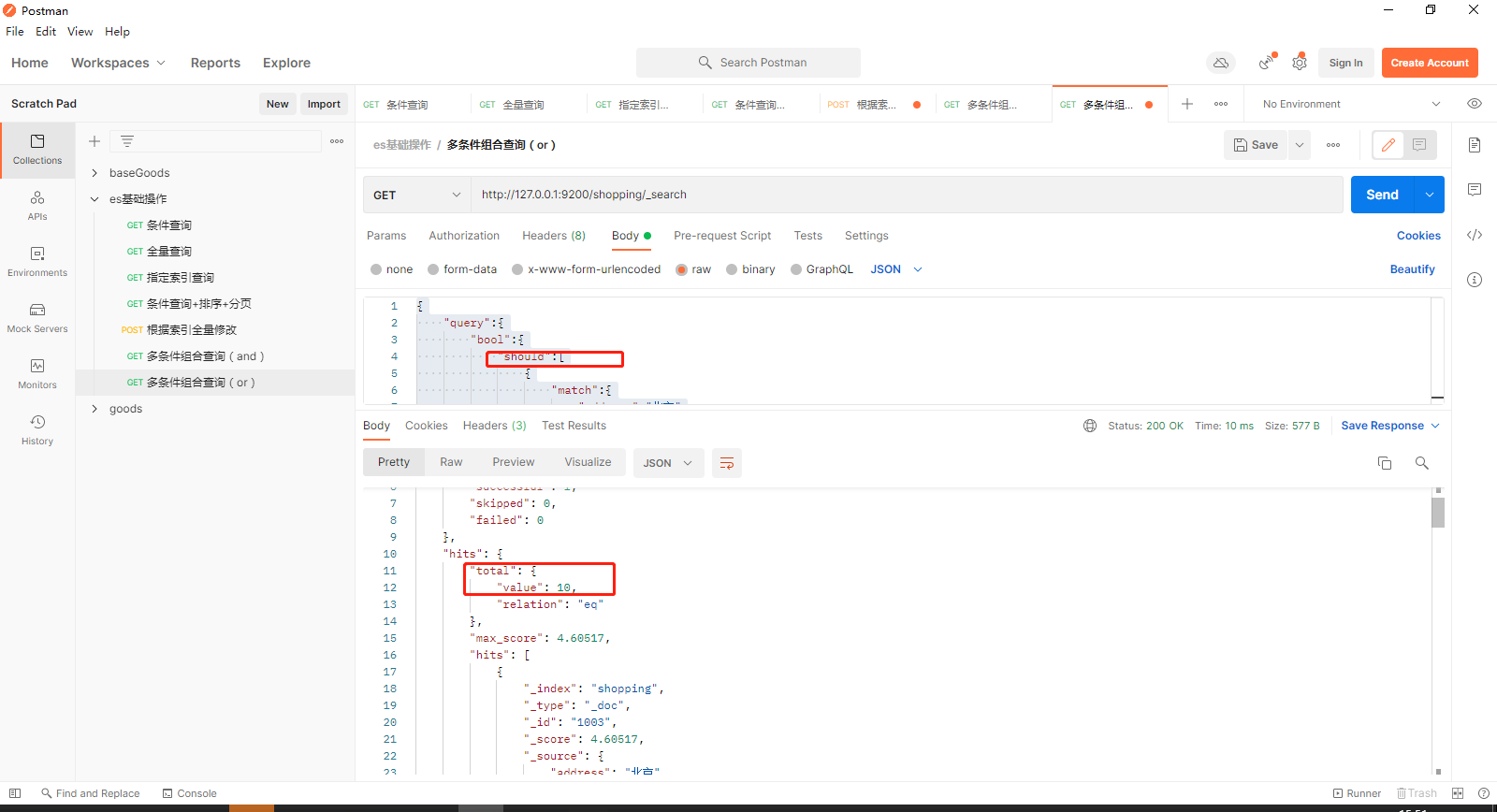
Task: Select the form-data body type
Action: [433, 269]
